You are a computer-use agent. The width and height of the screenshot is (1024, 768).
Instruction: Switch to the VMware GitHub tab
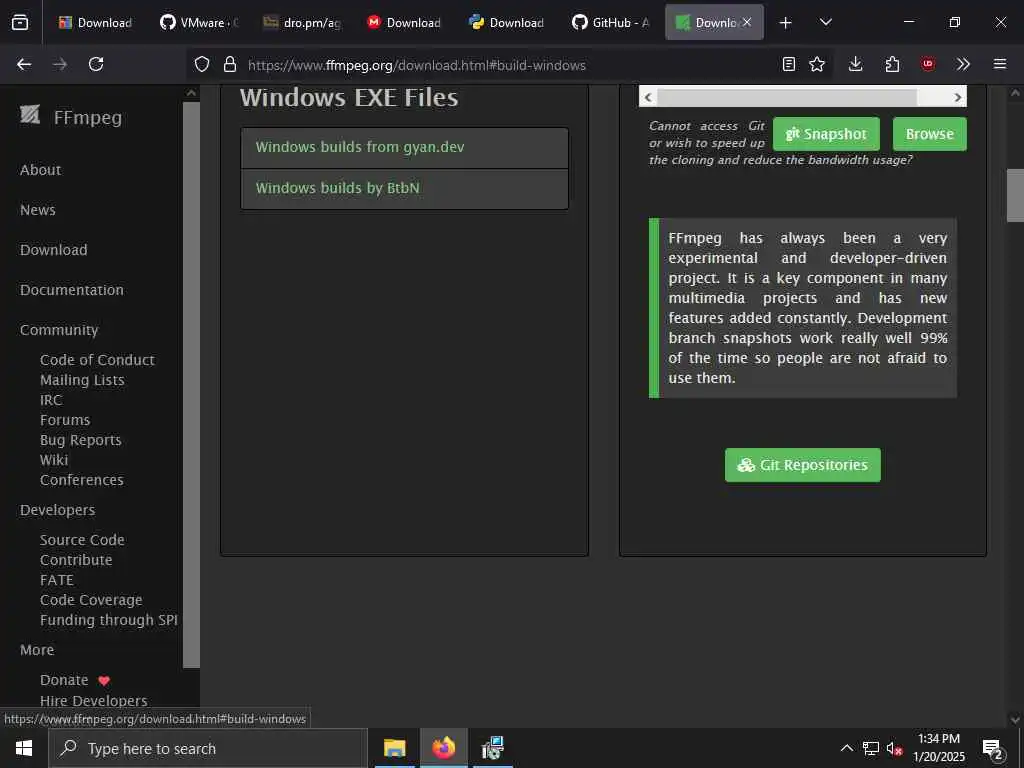199,22
